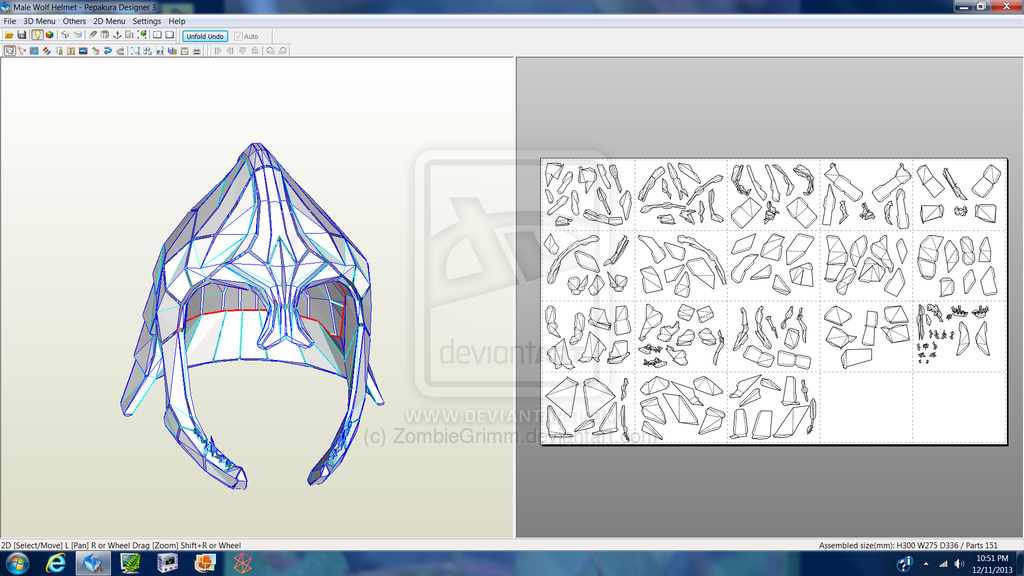Open the 3D Menu
The height and width of the screenshot is (576, 1024).
[39, 21]
